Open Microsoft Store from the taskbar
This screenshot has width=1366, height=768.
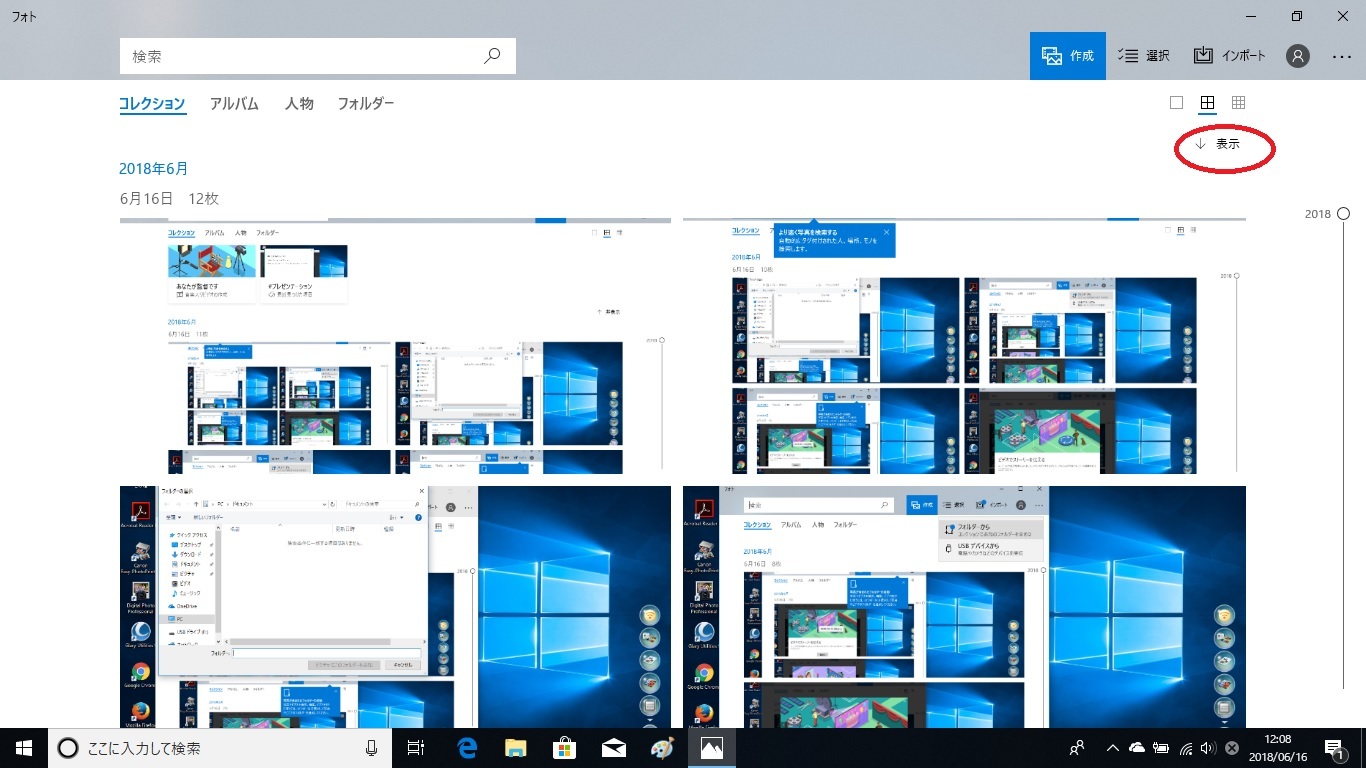[564, 748]
